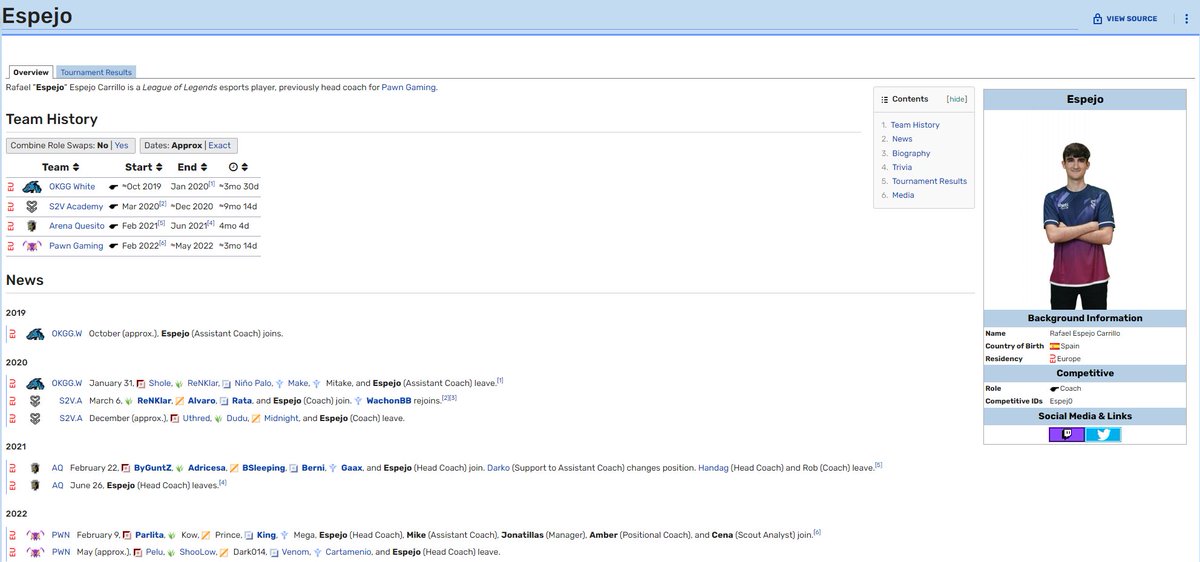The width and height of the screenshot is (1200, 562).
Task: Open reference 6 next to Feb 2022
Action: coord(162,243)
